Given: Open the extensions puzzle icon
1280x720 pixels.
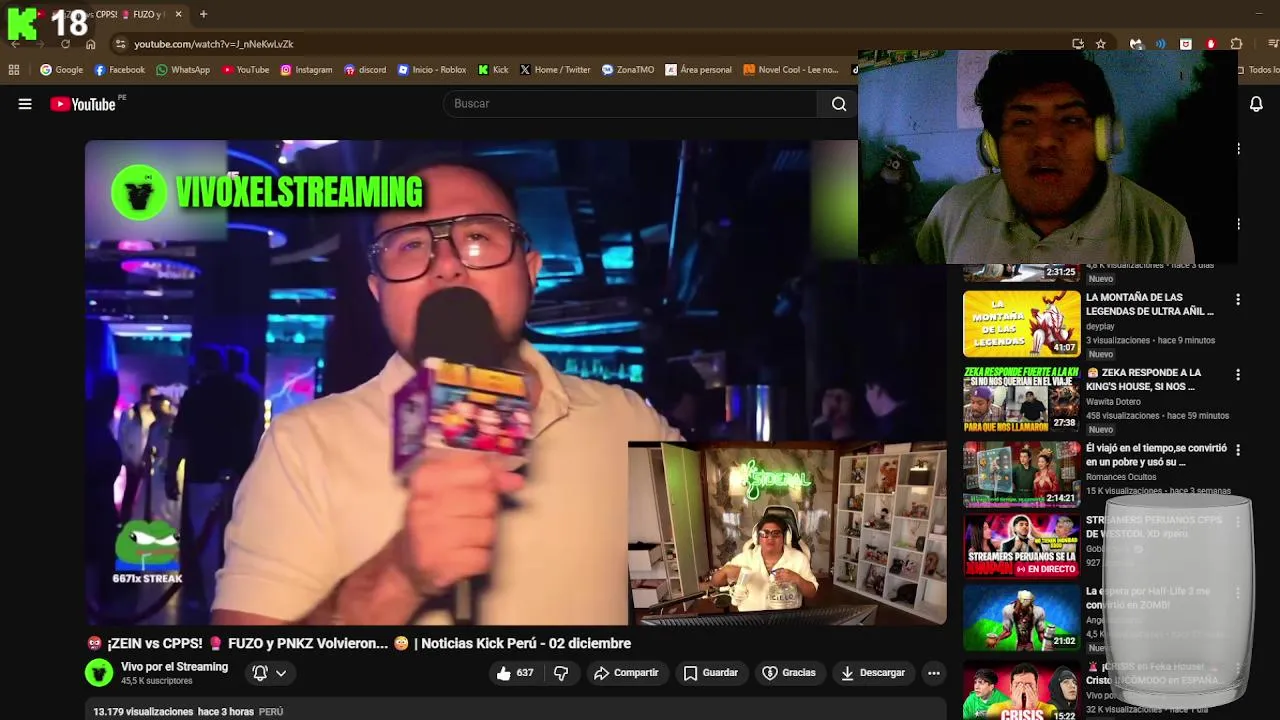Looking at the screenshot, I should click(1236, 44).
